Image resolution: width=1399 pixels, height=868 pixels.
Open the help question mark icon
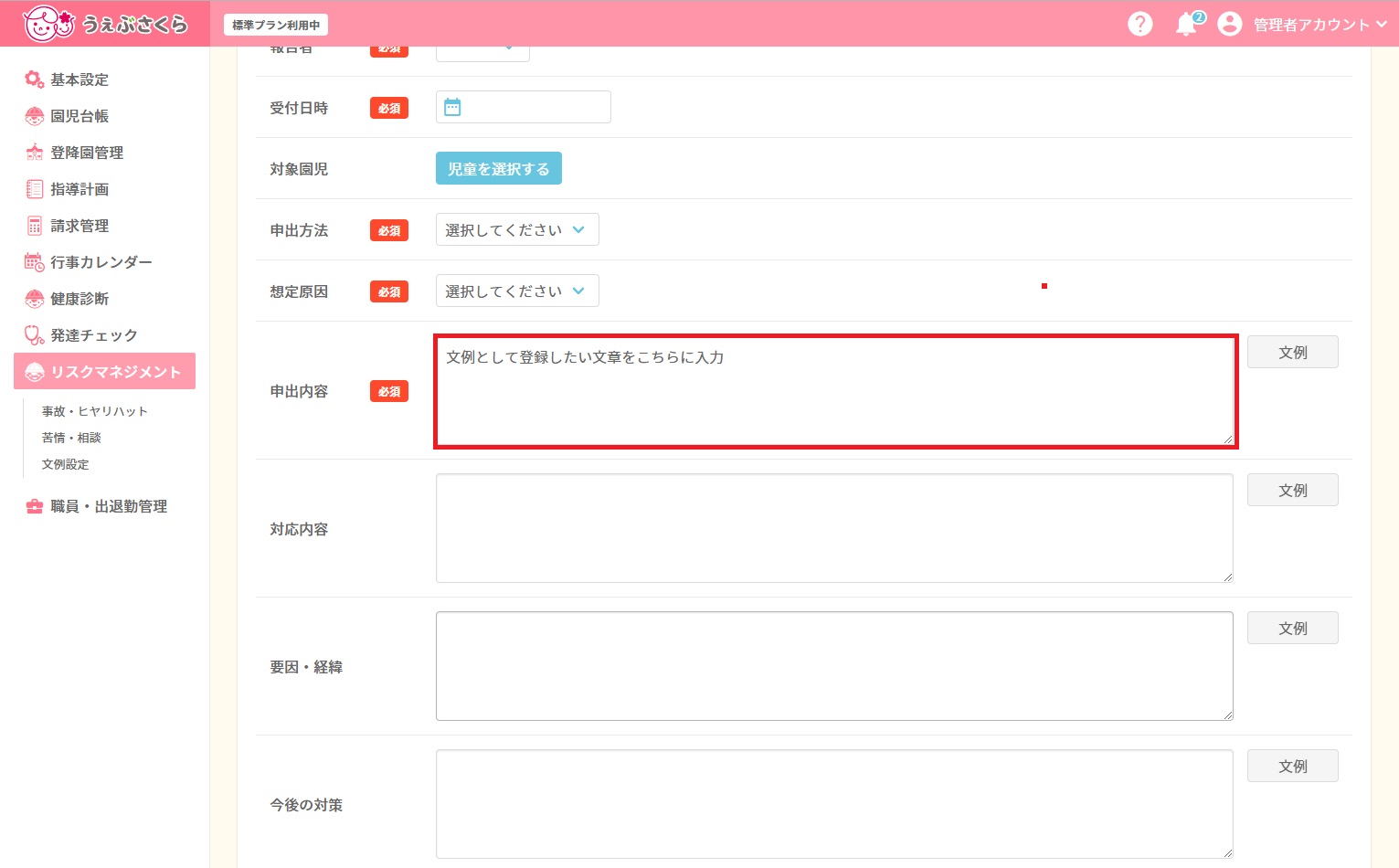[1139, 24]
